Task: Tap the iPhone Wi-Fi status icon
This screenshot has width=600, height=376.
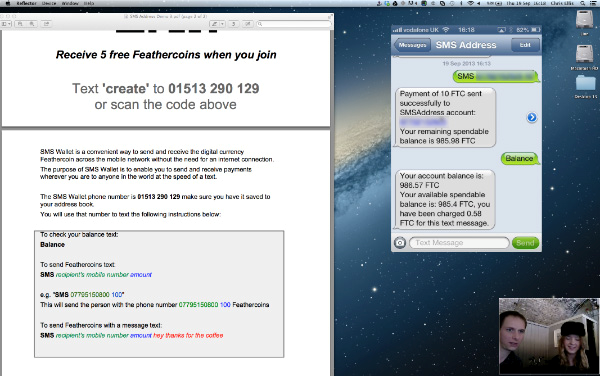Action: click(446, 29)
